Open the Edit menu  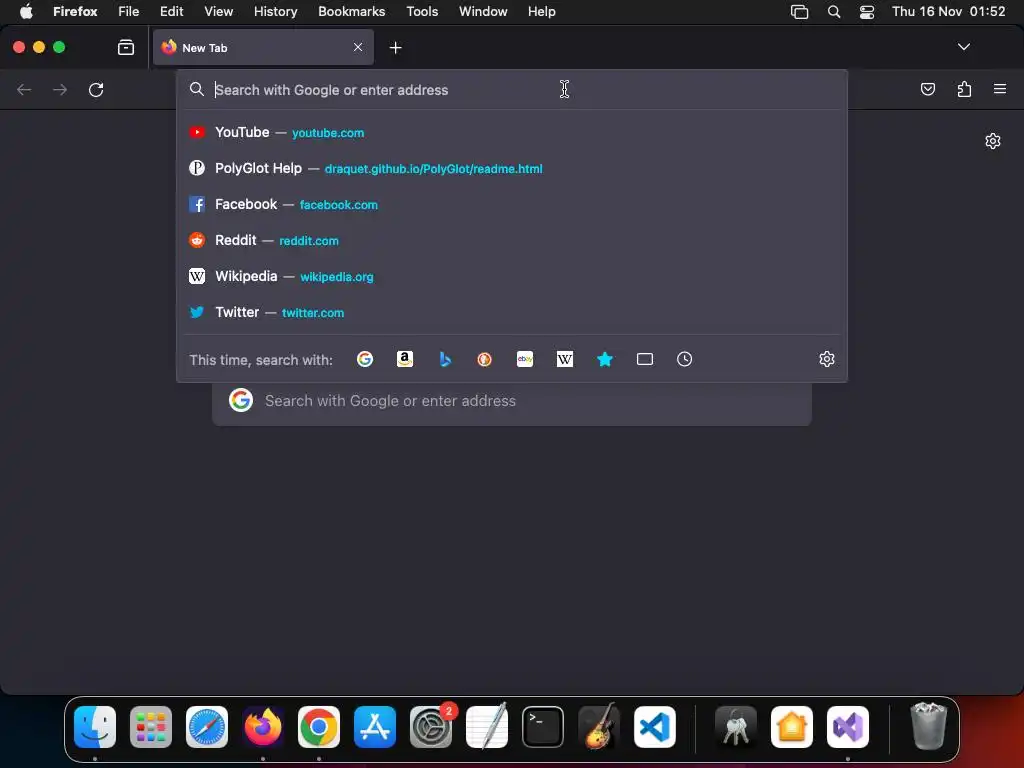tap(172, 11)
